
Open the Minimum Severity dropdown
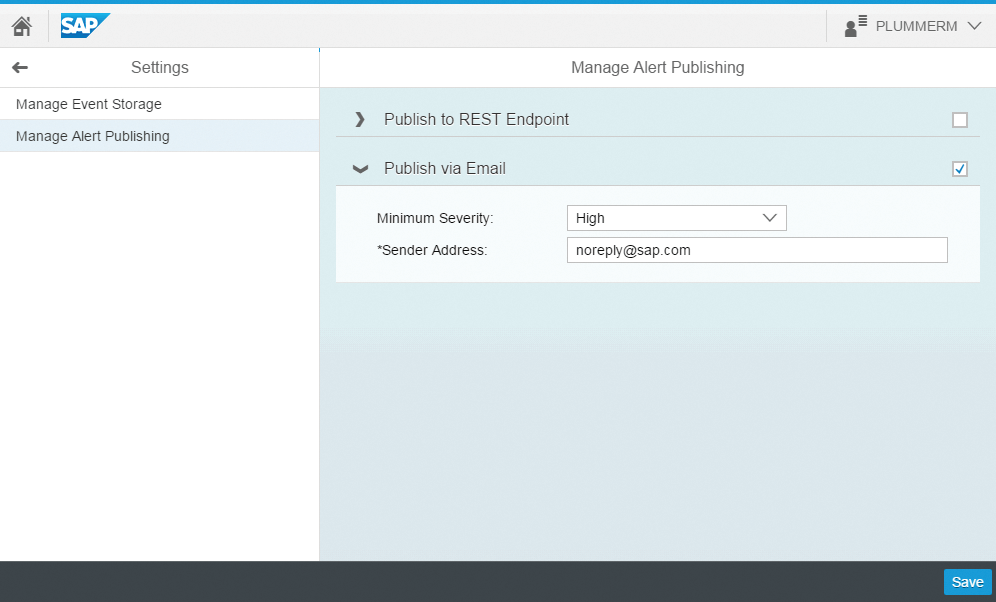676,218
